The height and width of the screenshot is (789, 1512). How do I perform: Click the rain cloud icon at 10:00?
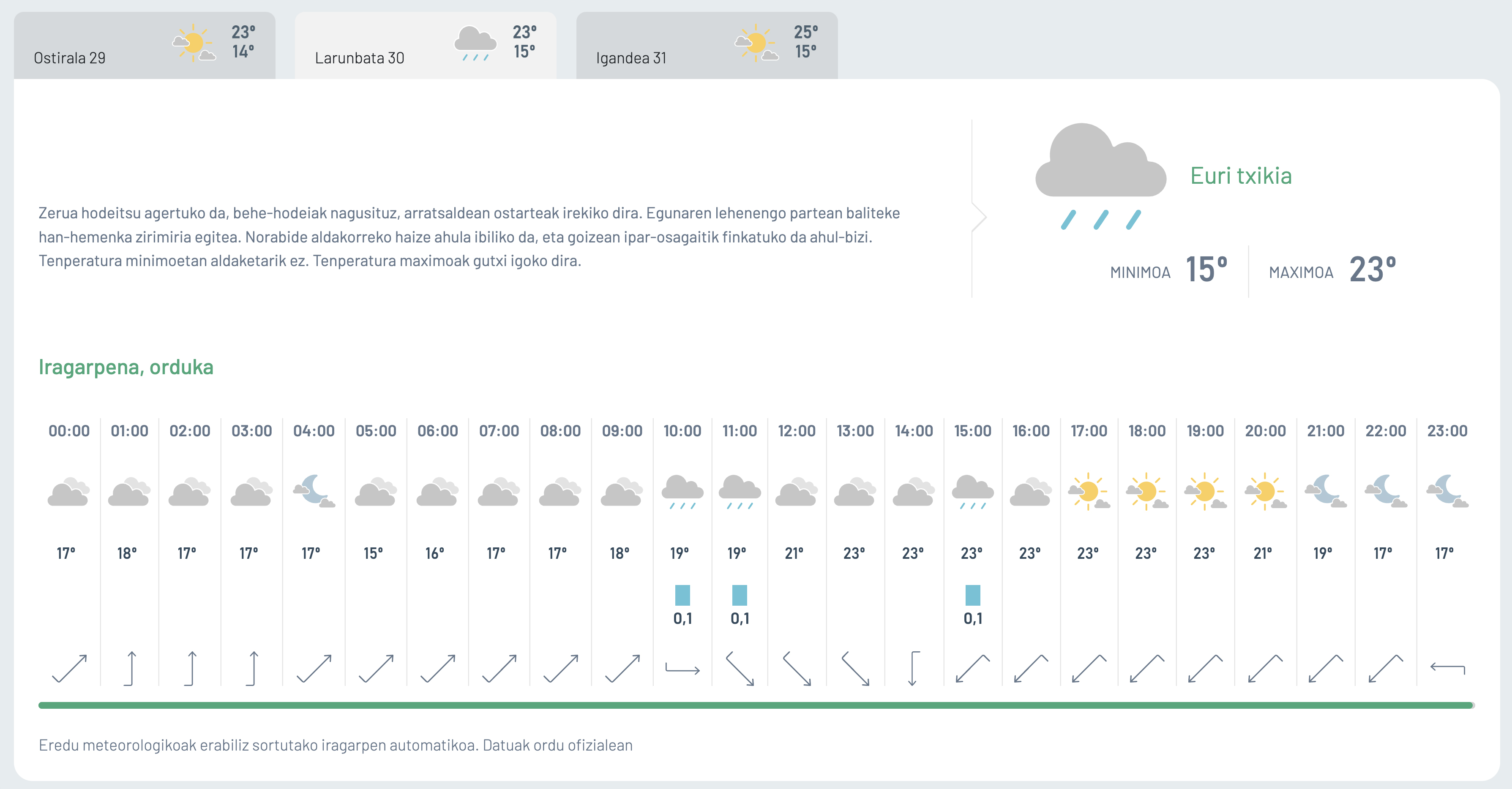682,492
